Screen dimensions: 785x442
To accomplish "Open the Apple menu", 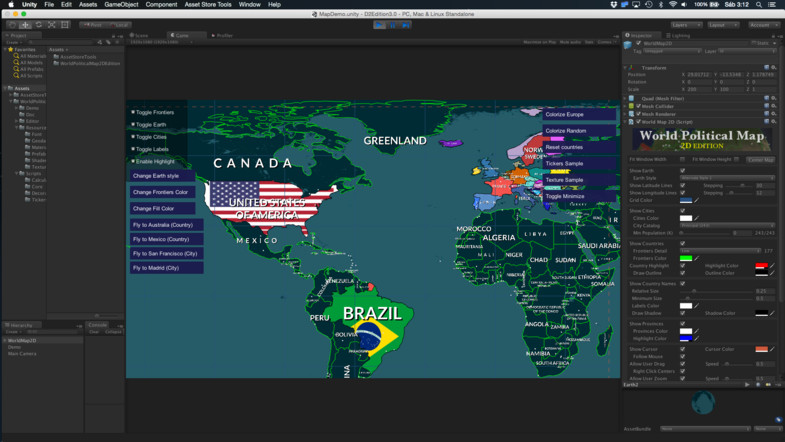I will click(11, 5).
